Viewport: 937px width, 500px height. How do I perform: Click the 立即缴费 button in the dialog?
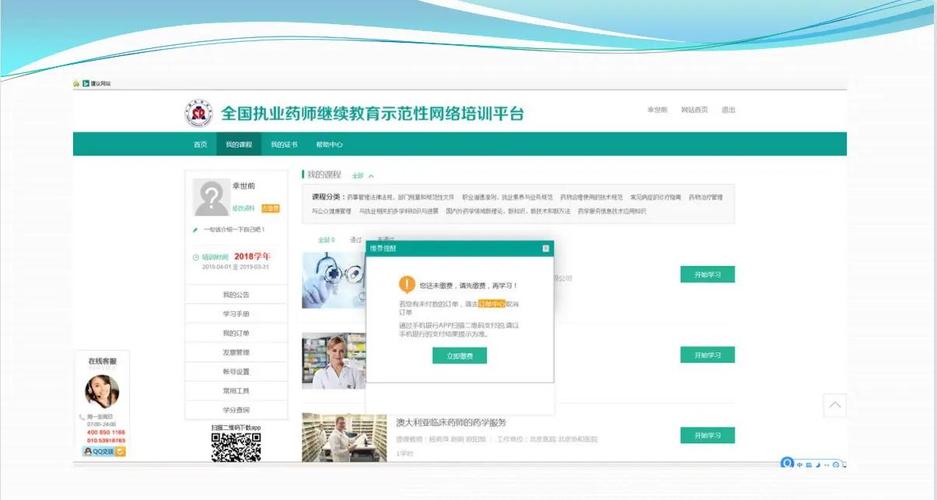(x=460, y=355)
